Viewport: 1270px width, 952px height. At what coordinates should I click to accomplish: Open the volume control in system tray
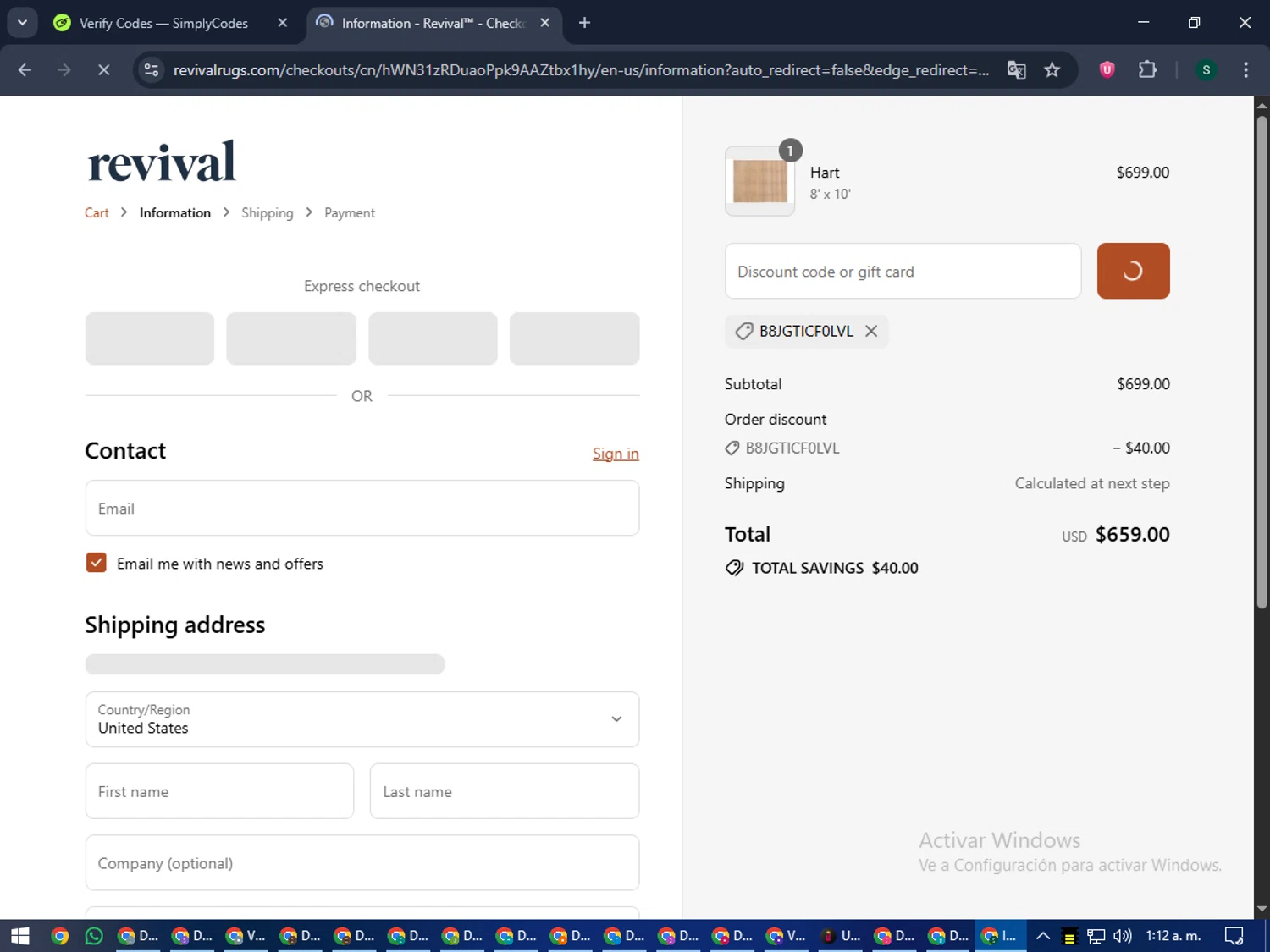tap(1123, 936)
